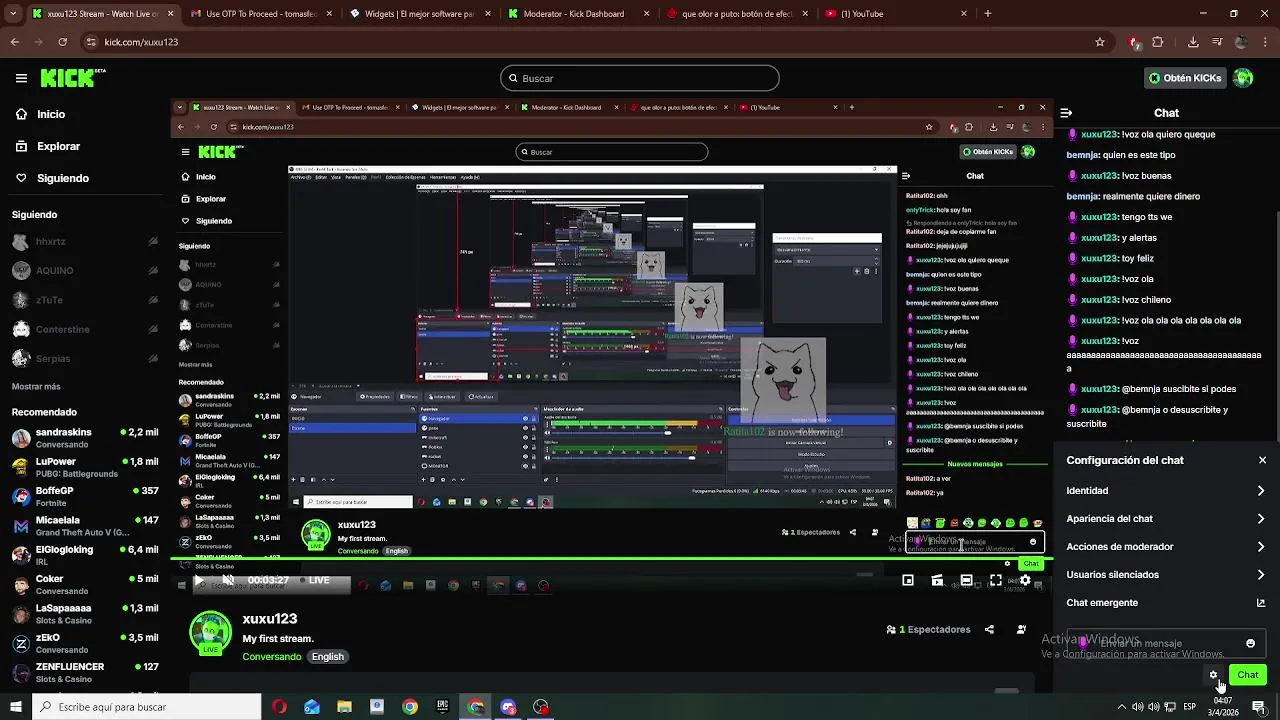Click the chat settings gear icon
Image resolution: width=1280 pixels, height=720 pixels.
[x=1214, y=675]
